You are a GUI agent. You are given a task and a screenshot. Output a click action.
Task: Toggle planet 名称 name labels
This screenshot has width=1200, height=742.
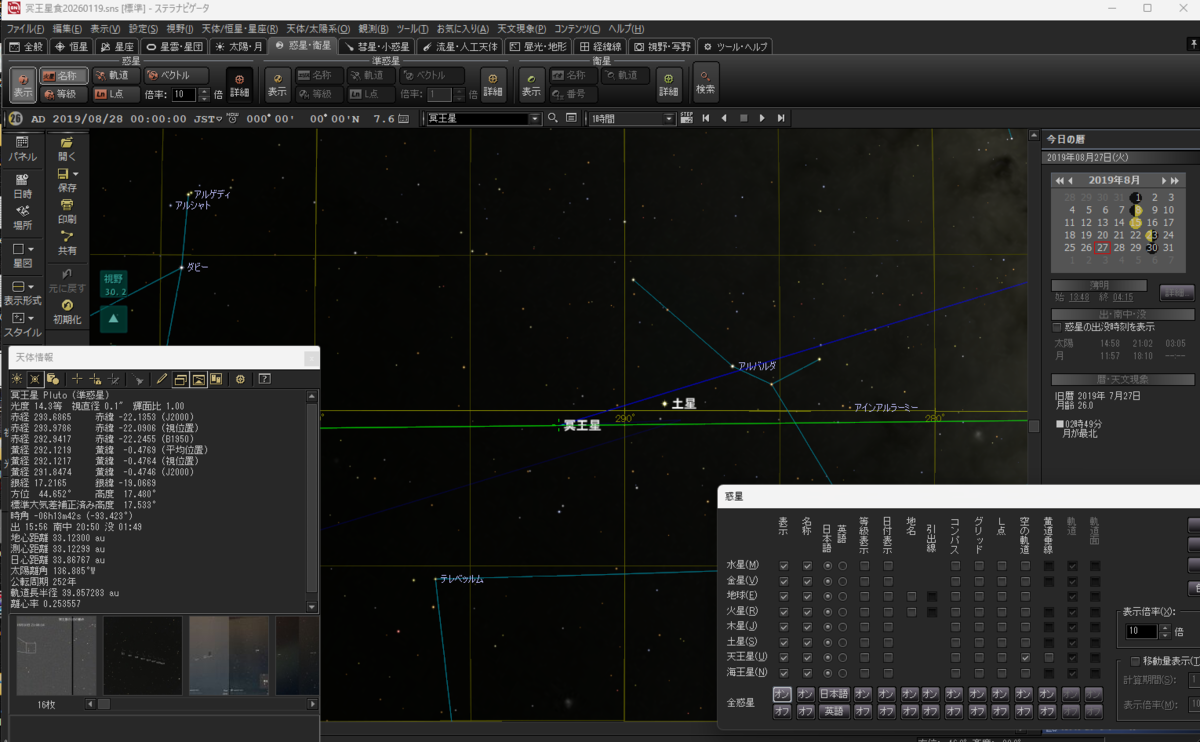(63, 76)
